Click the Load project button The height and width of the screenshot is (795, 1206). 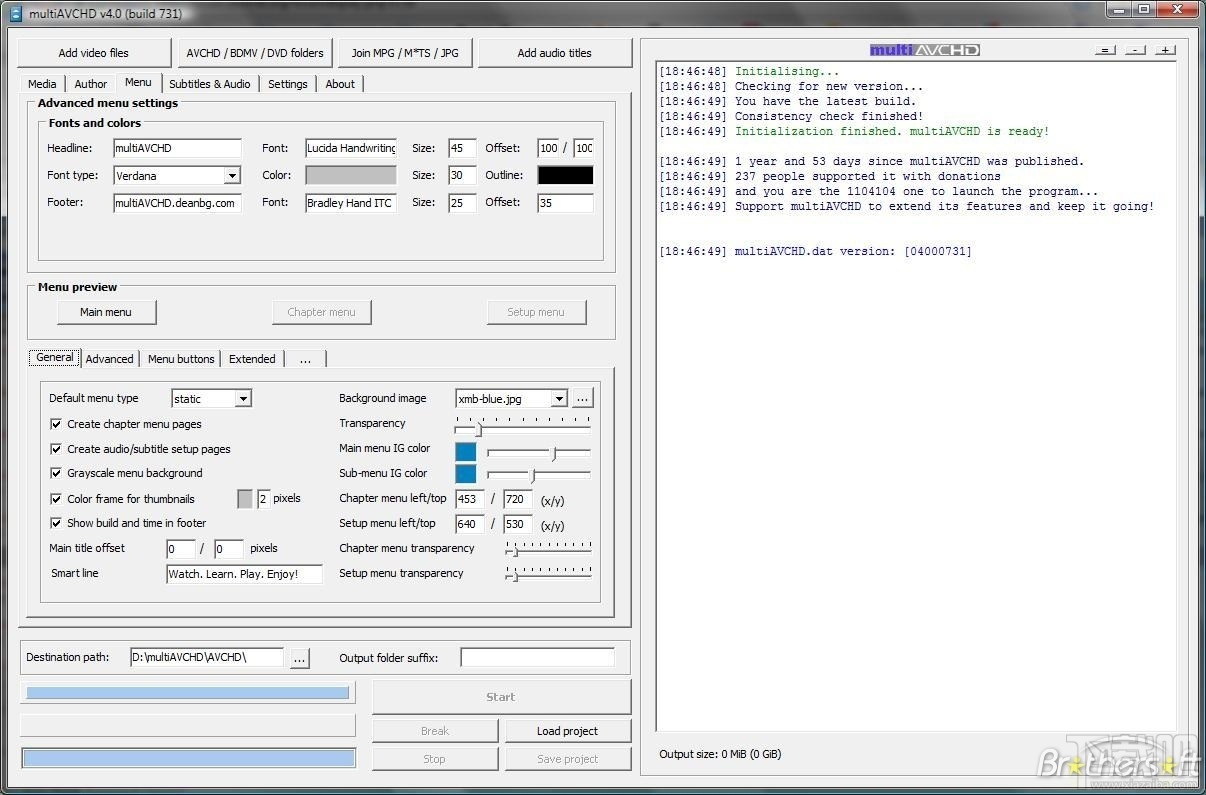pyautogui.click(x=568, y=730)
